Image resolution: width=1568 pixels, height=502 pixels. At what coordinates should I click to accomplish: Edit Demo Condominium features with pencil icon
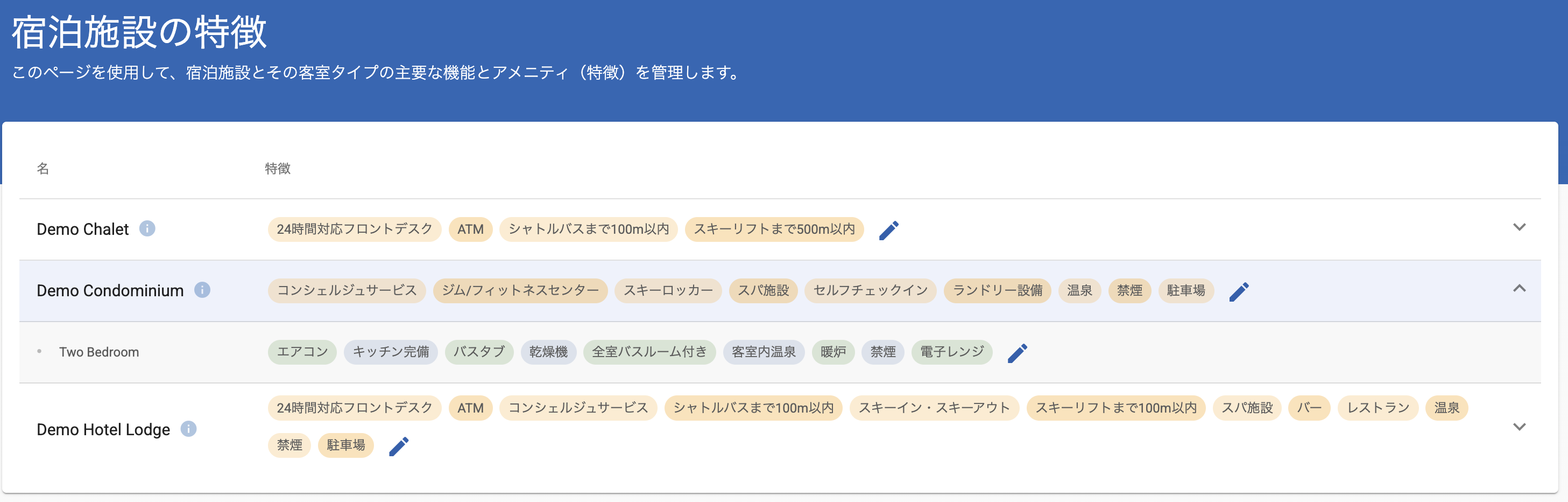[1239, 292]
